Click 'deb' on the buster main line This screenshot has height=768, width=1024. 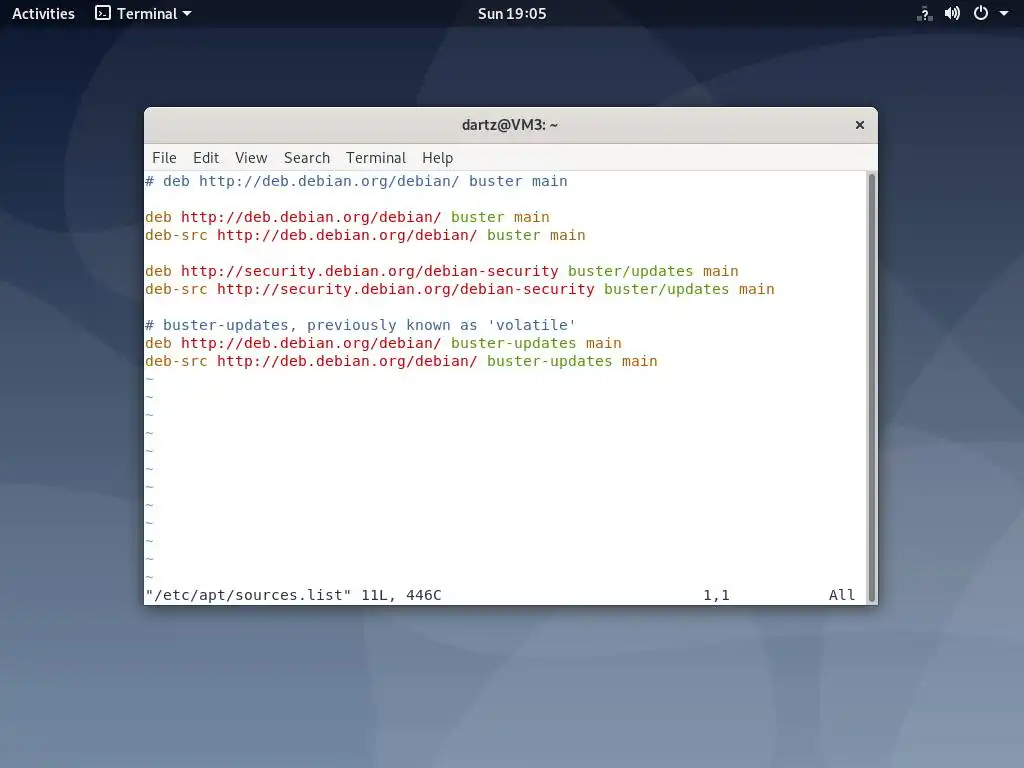(x=158, y=217)
